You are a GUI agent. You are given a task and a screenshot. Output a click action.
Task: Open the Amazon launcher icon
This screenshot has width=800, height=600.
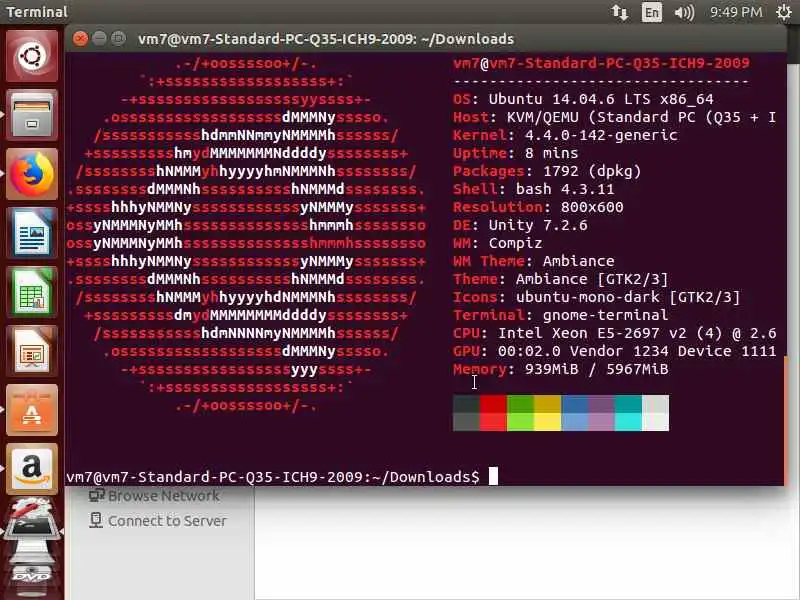click(32, 469)
